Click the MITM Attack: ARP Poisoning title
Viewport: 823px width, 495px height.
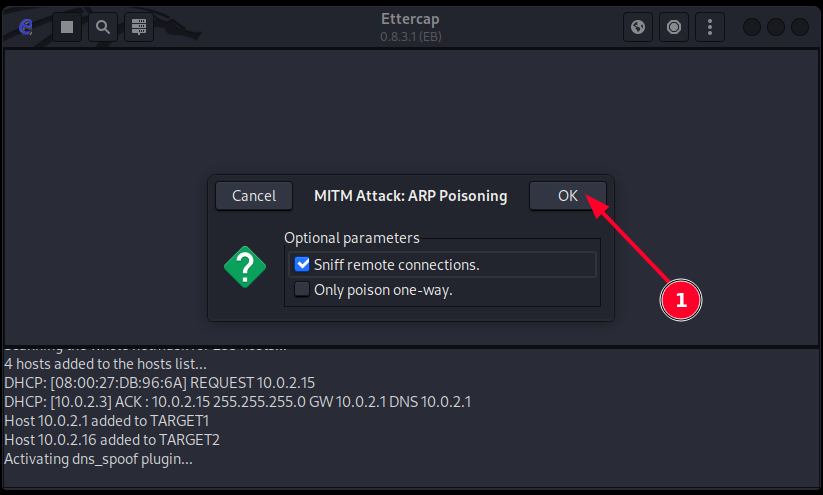(x=411, y=196)
